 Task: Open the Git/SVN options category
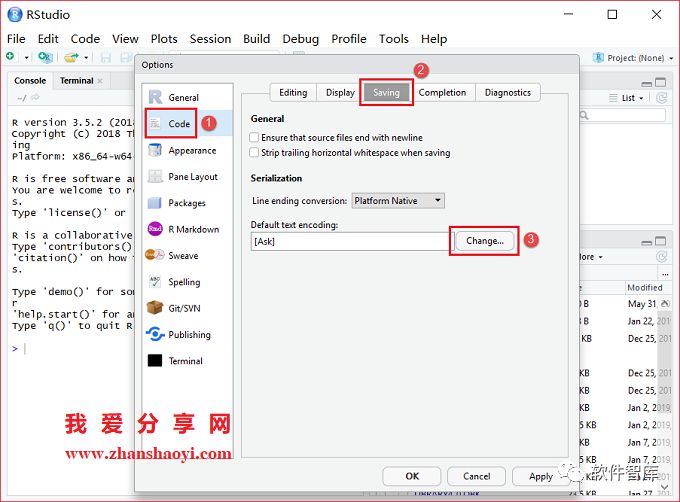[187, 308]
